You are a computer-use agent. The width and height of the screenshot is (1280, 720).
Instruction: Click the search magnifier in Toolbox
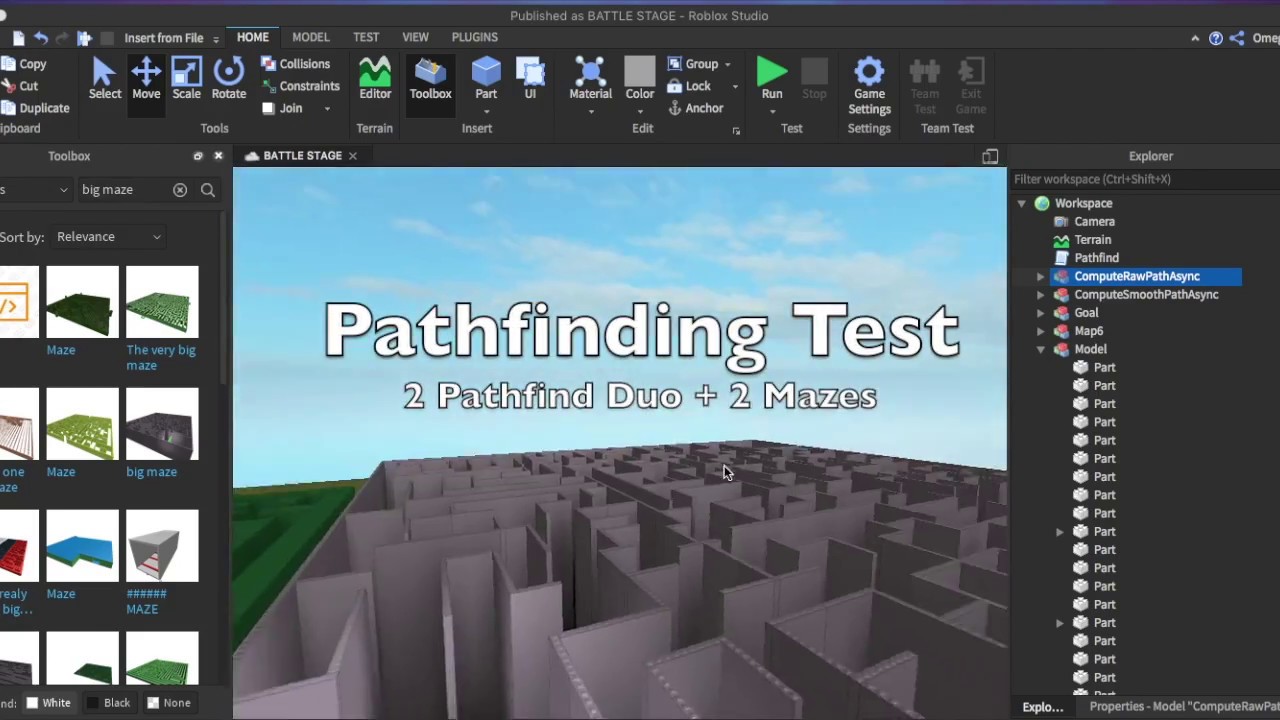[208, 190]
